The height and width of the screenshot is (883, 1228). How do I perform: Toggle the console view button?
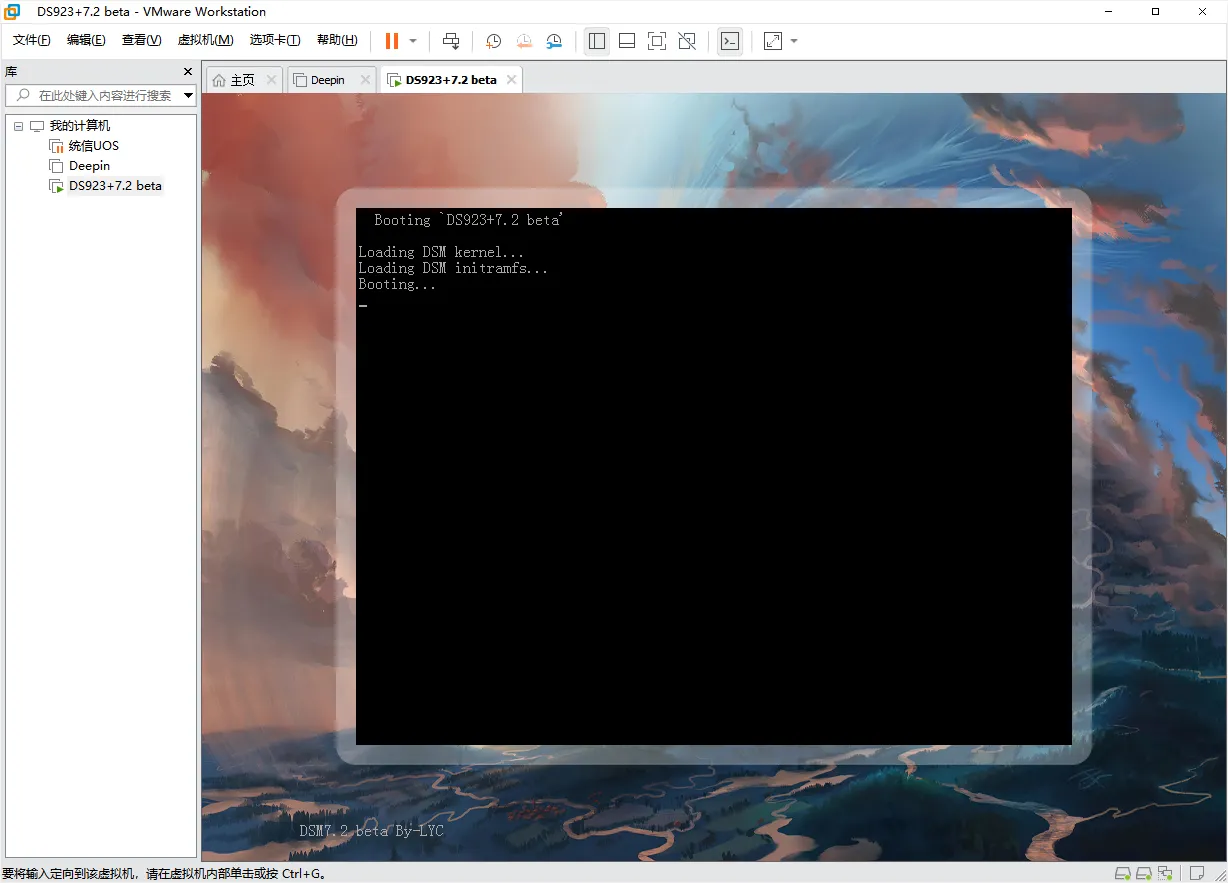click(730, 41)
